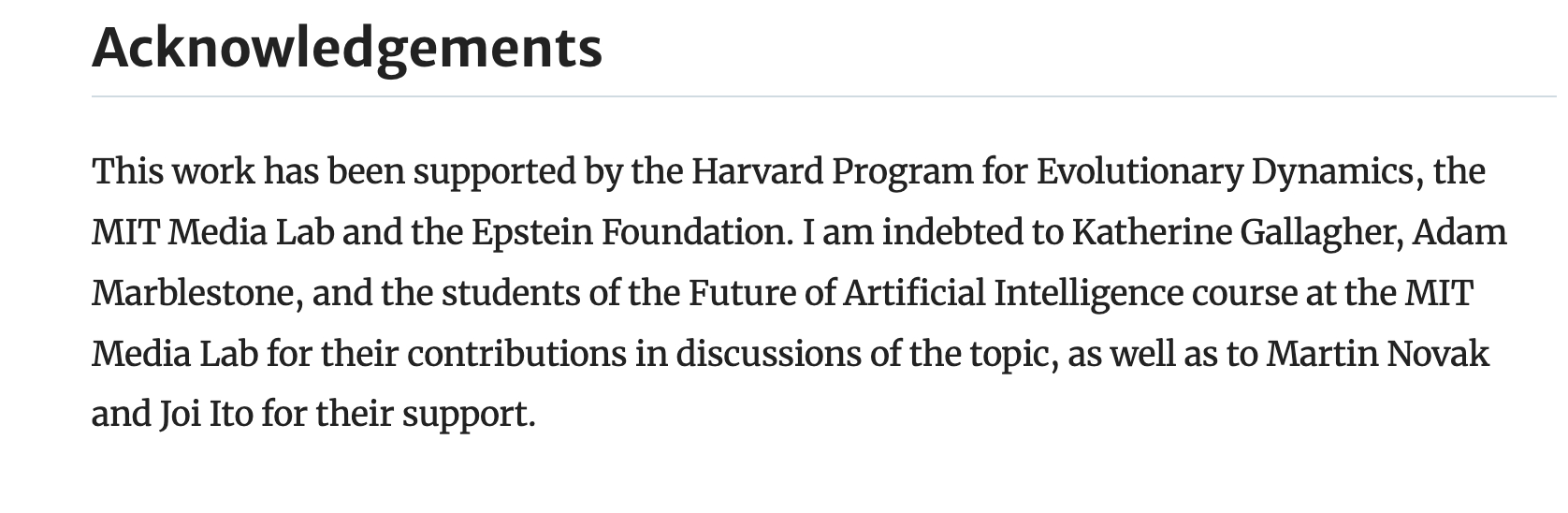Click the Acknowledgements heading

coord(347,46)
